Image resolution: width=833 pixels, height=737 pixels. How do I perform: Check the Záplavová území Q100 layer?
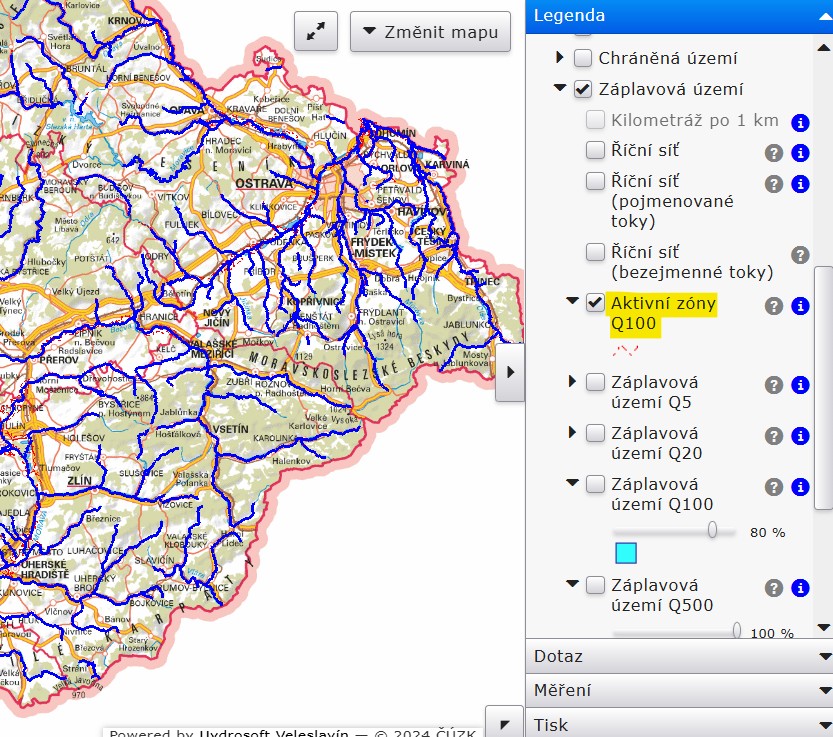tap(596, 485)
